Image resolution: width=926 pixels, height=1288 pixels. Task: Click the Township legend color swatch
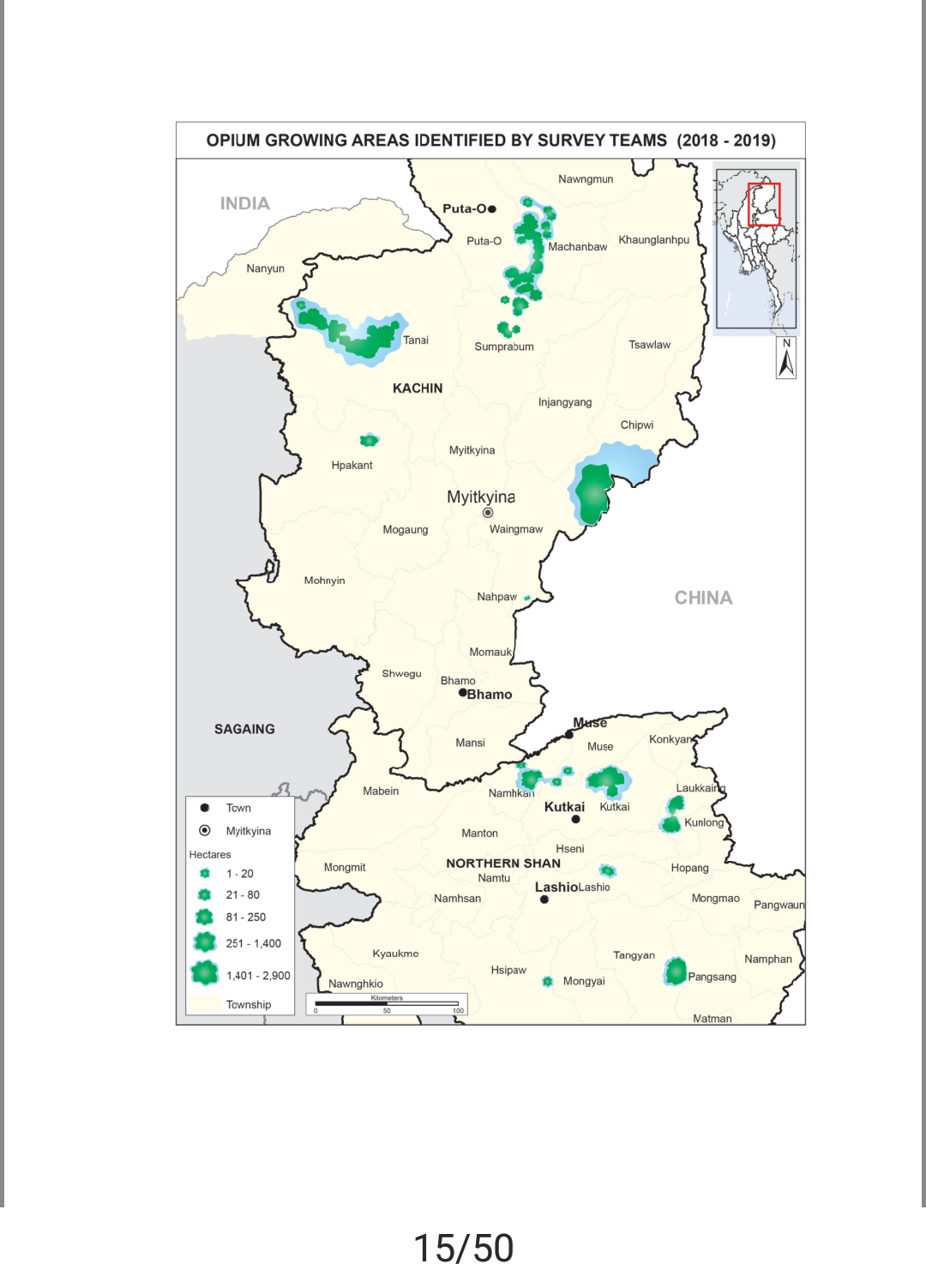pos(205,1004)
